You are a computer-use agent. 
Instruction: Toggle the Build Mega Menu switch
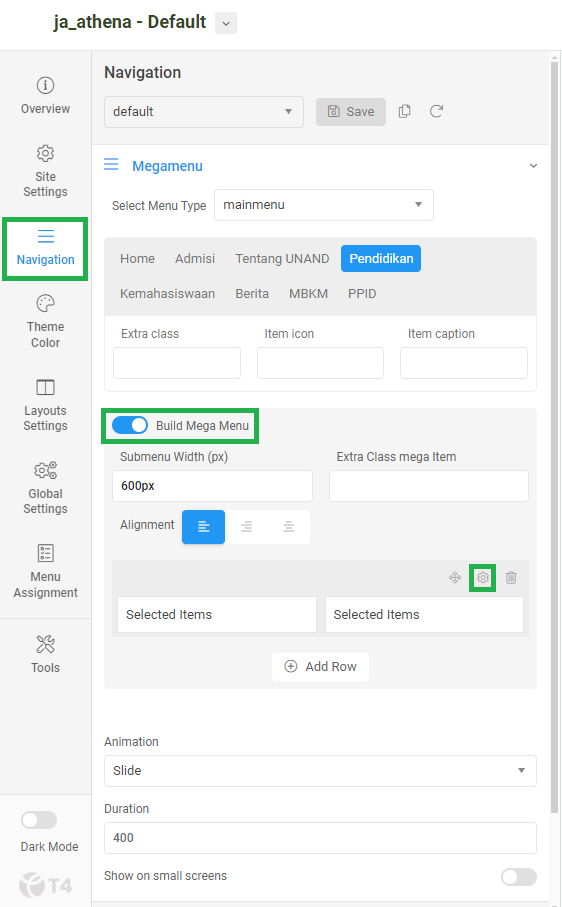pos(130,425)
